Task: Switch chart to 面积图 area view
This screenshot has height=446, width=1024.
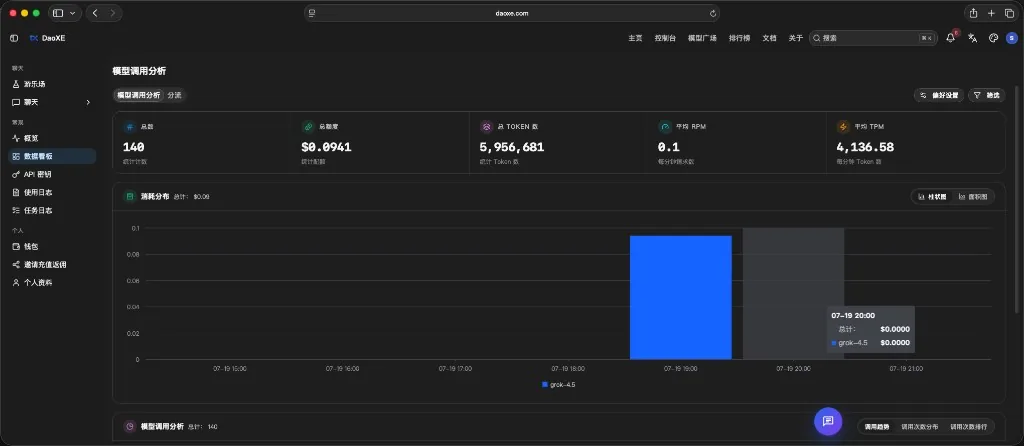Action: click(x=973, y=197)
